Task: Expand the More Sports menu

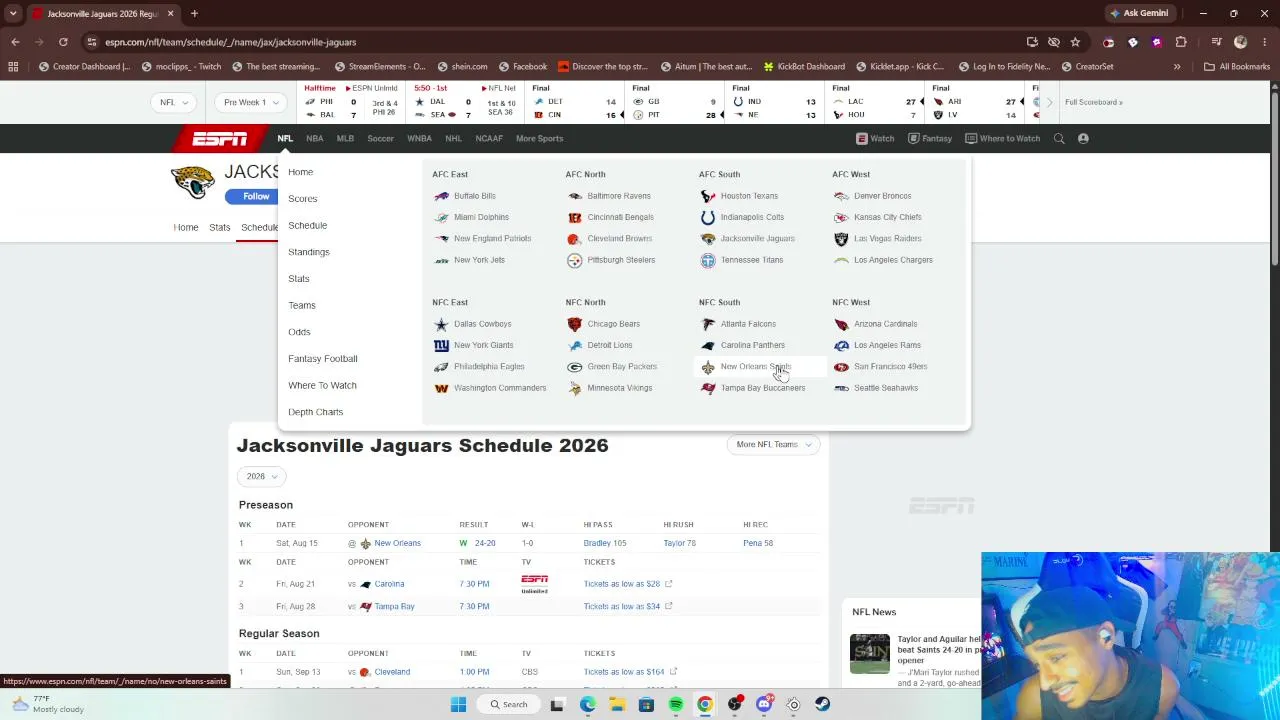Action: 539,139
